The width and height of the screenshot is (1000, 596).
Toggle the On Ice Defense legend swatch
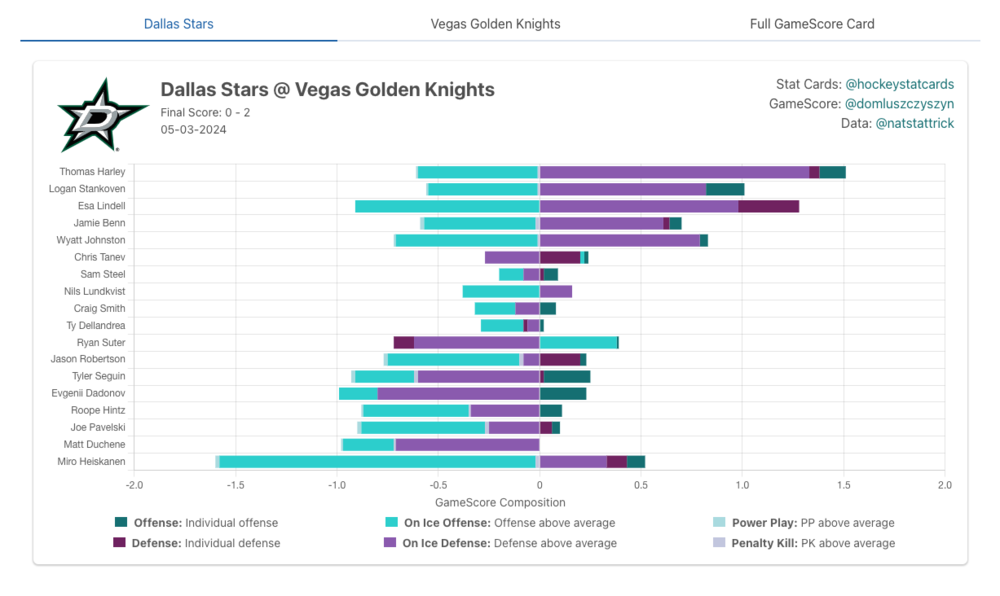pyautogui.click(x=392, y=543)
